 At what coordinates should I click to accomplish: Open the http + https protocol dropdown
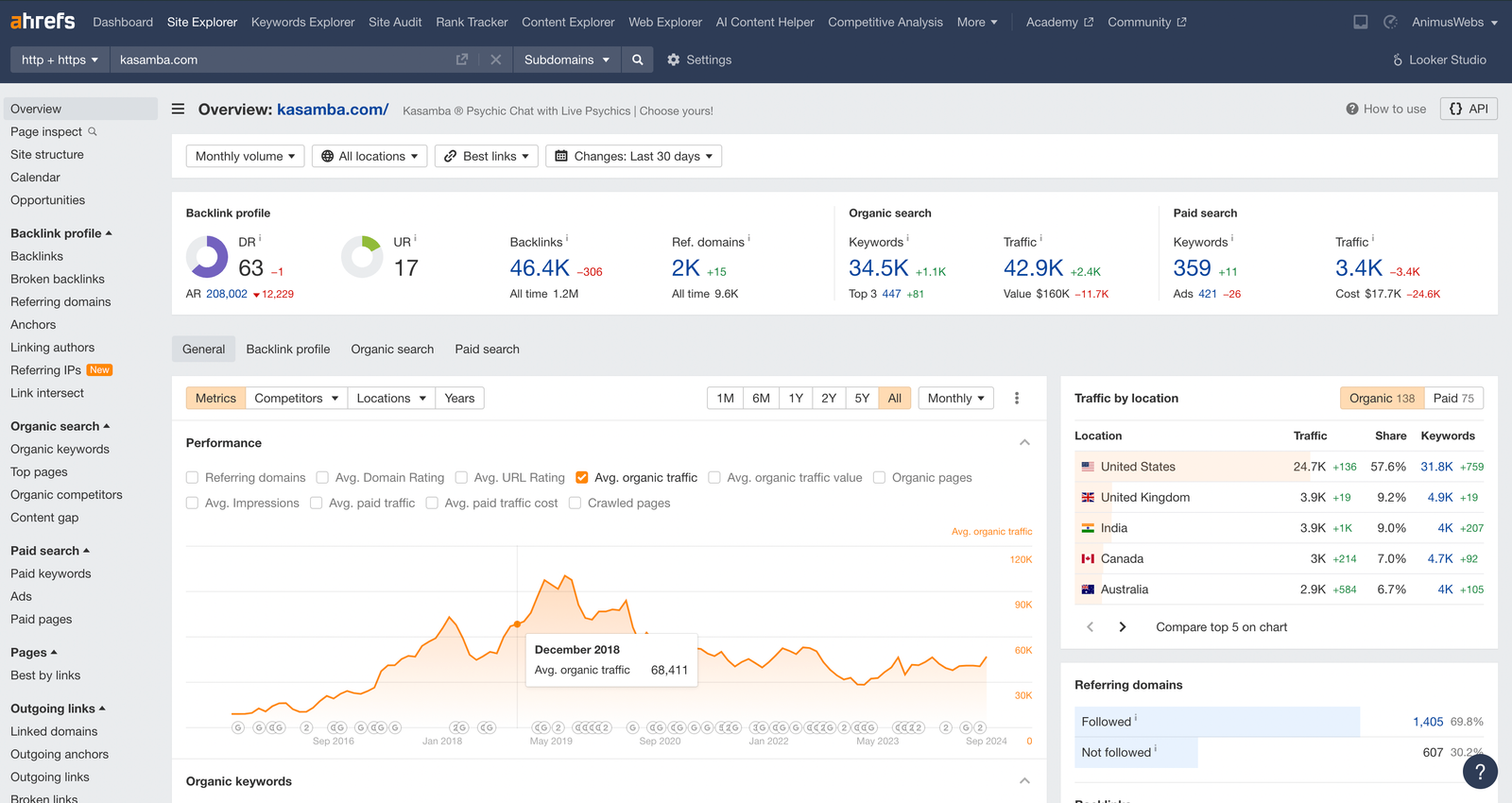point(60,60)
